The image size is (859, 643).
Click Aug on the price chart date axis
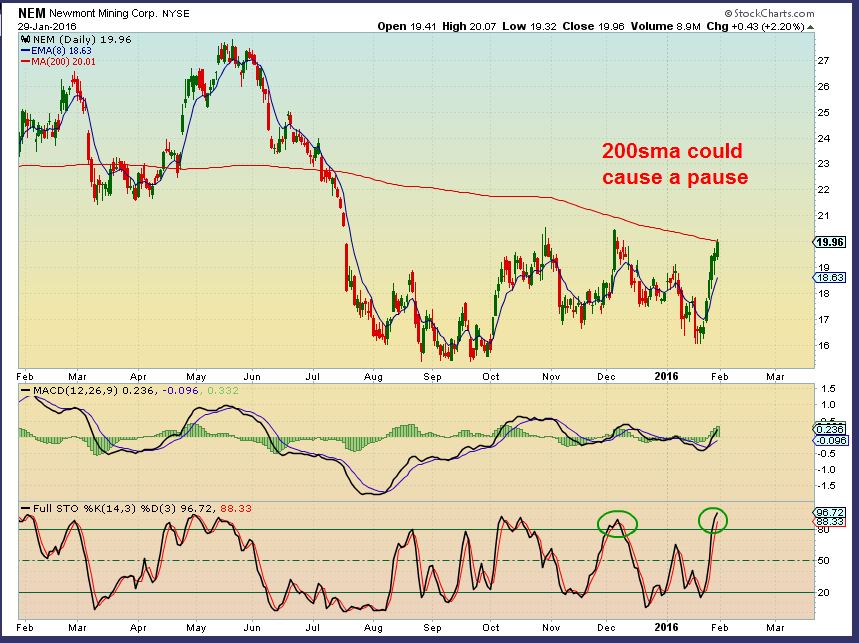[x=373, y=377]
